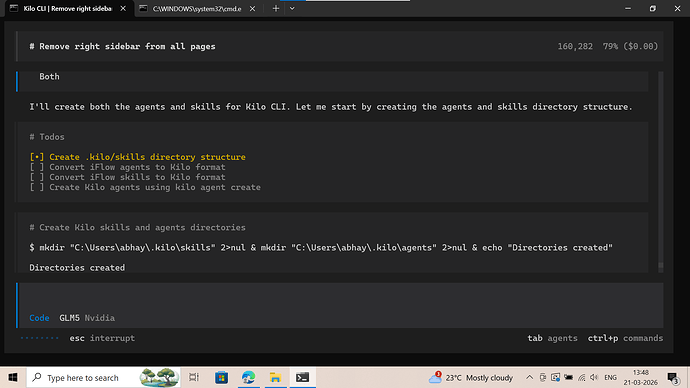Screen dimensions: 690x388
Task: Click checkbox for Convert iFlow skills todo
Action: pos(37,177)
